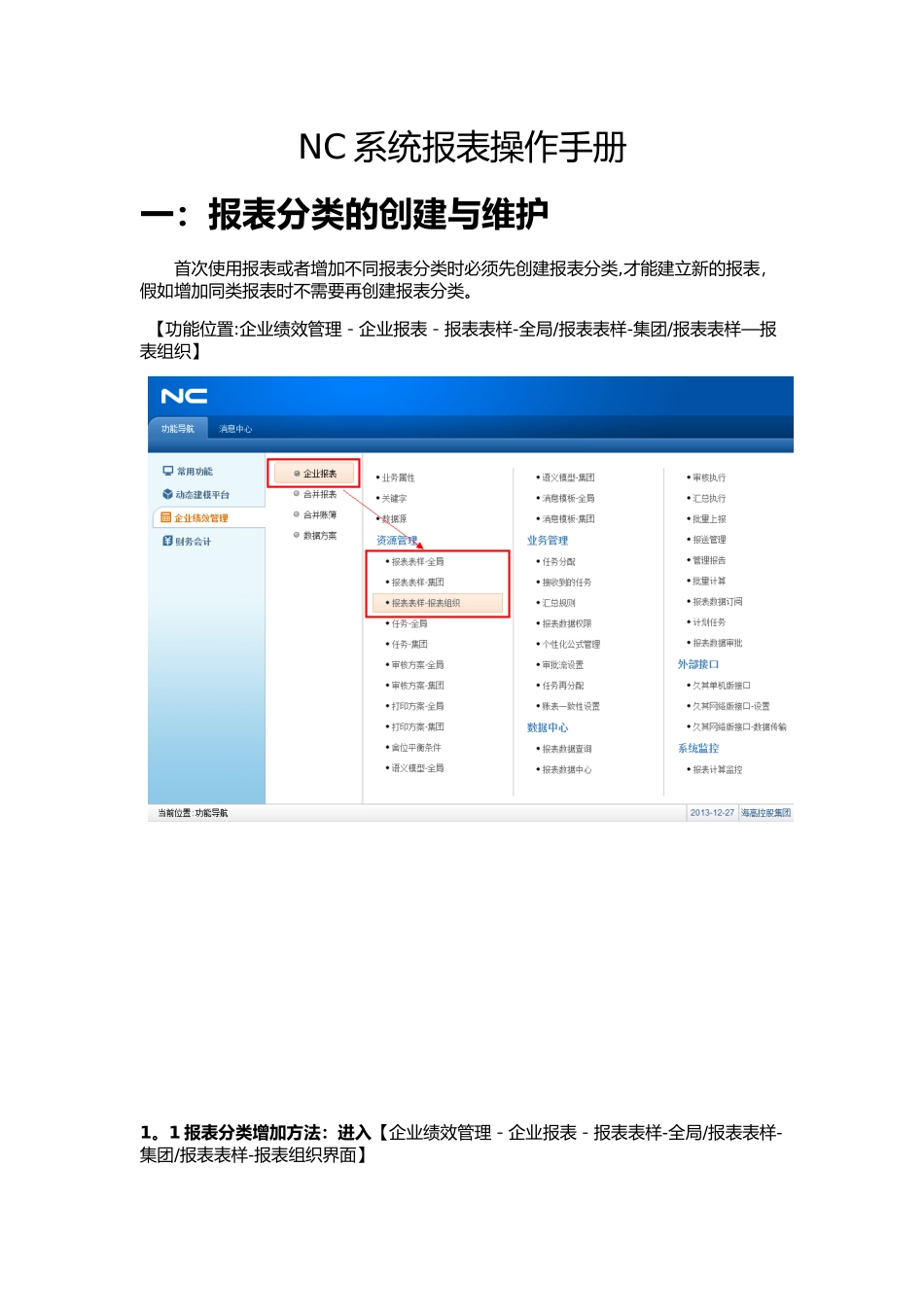Image resolution: width=924 pixels, height=1307 pixels.
Task: Open 消息模板-全局
Action: (x=568, y=498)
